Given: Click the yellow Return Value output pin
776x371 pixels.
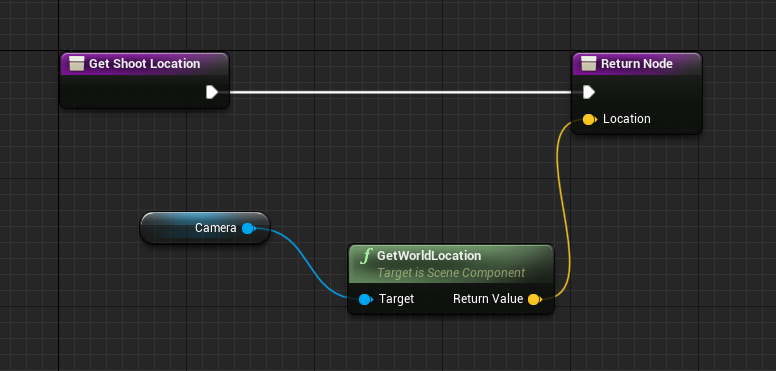Looking at the screenshot, I should [x=534, y=299].
